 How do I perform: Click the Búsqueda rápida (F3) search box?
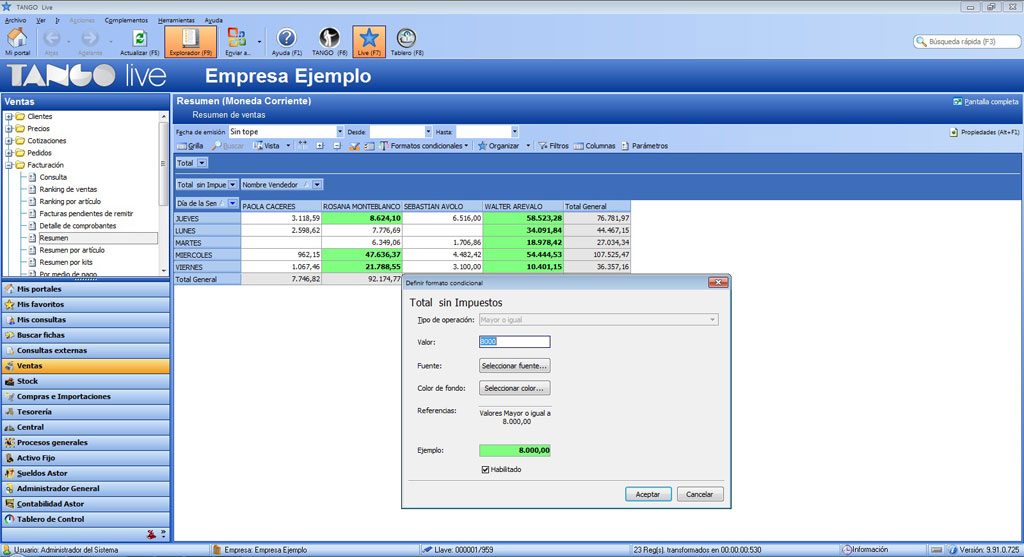[967, 41]
